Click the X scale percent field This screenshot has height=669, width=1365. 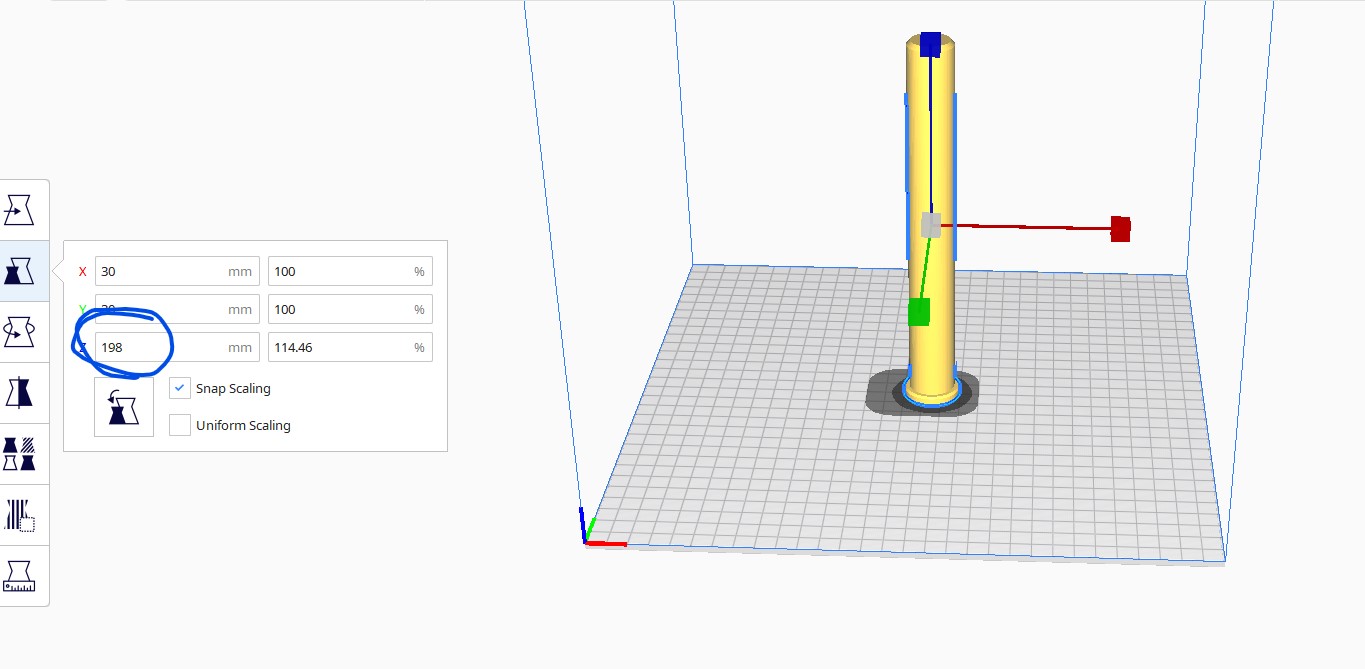coord(350,271)
